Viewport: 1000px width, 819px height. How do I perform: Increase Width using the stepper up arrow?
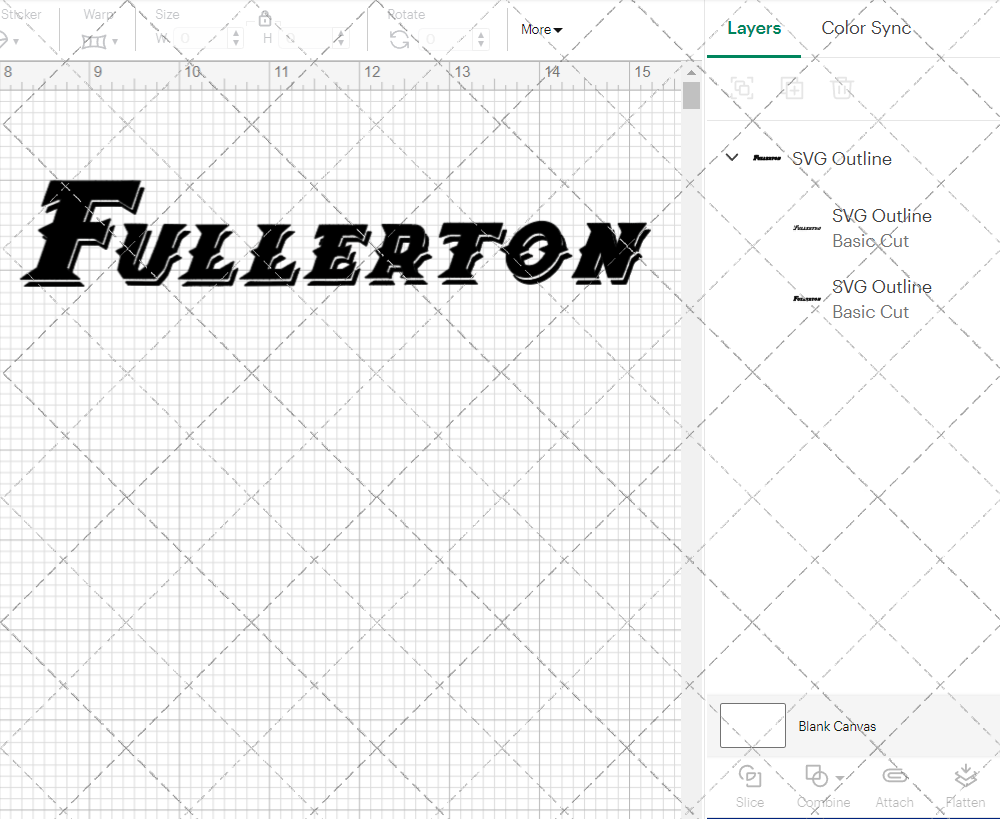(236, 31)
